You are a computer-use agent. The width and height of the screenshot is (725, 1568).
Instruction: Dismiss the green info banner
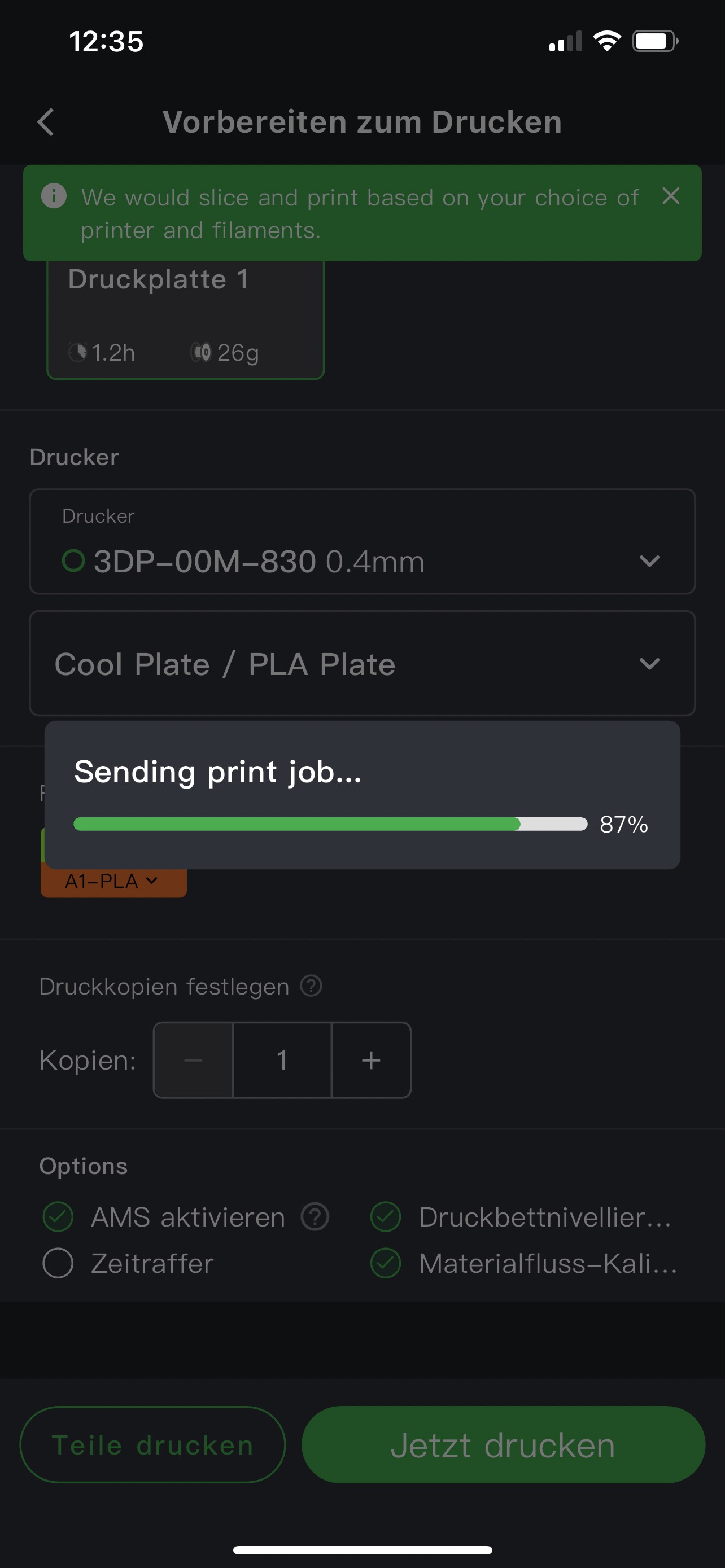tap(670, 196)
